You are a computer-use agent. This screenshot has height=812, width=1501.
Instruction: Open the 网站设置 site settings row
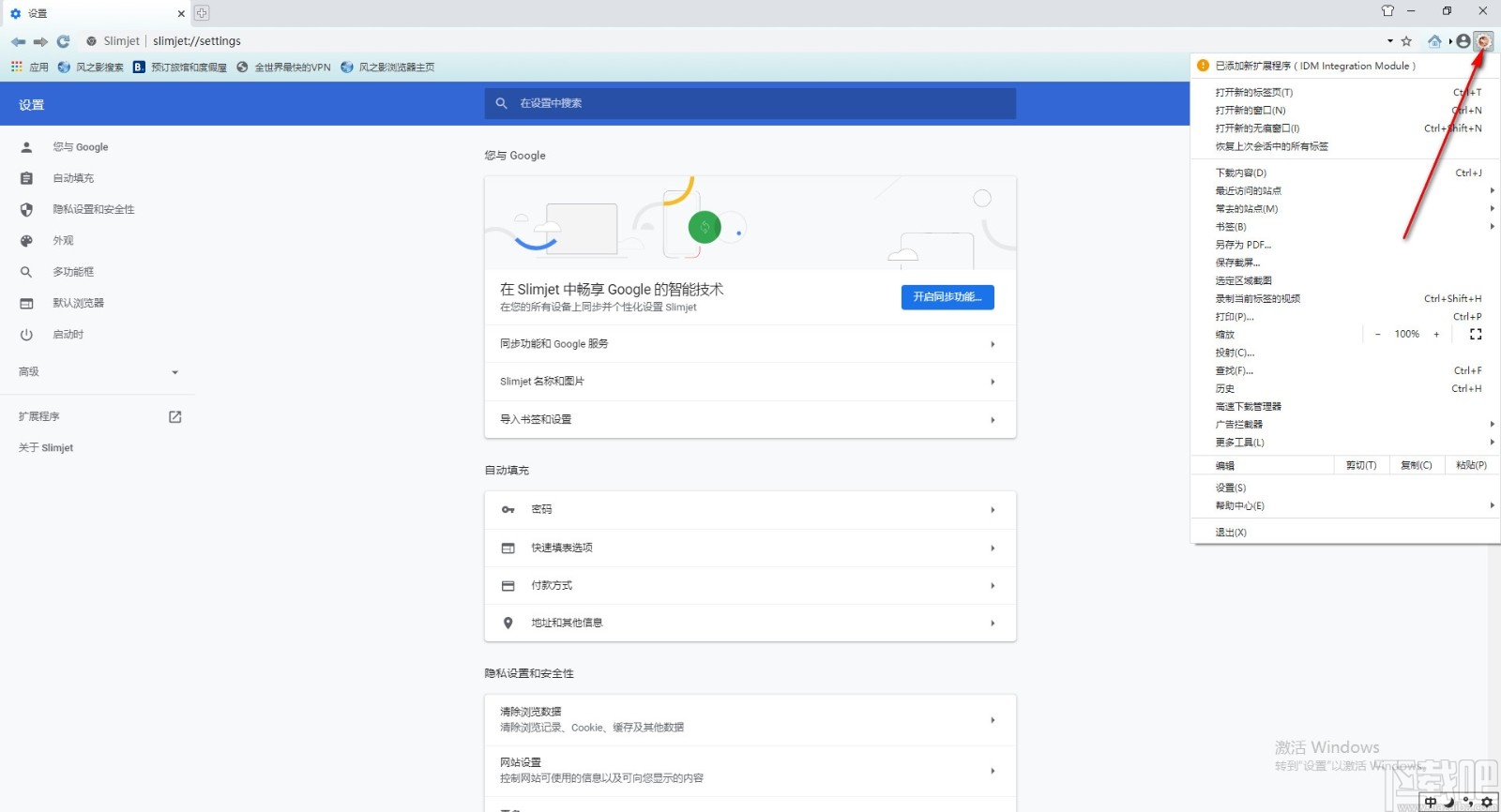tap(750, 771)
